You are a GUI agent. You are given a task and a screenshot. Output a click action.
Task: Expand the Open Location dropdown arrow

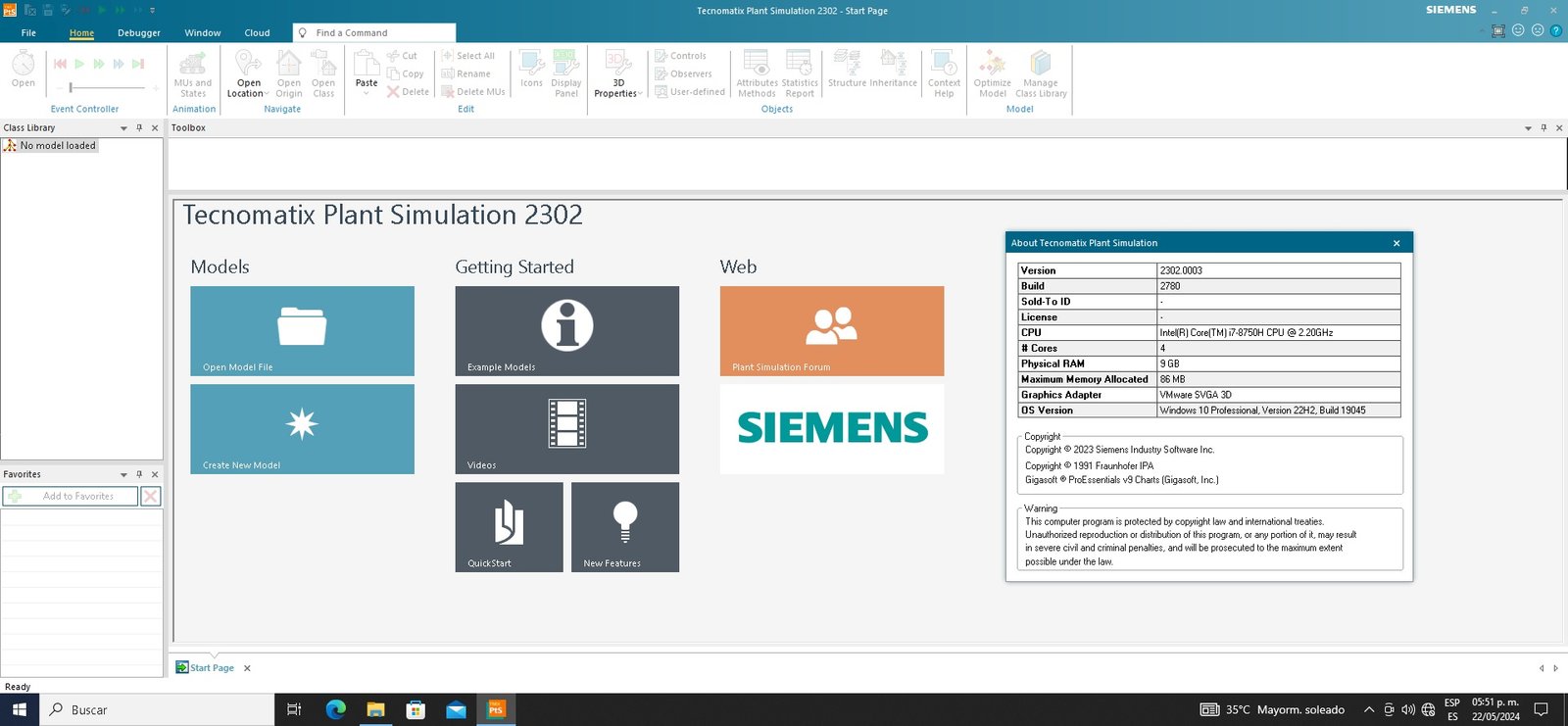tap(267, 94)
